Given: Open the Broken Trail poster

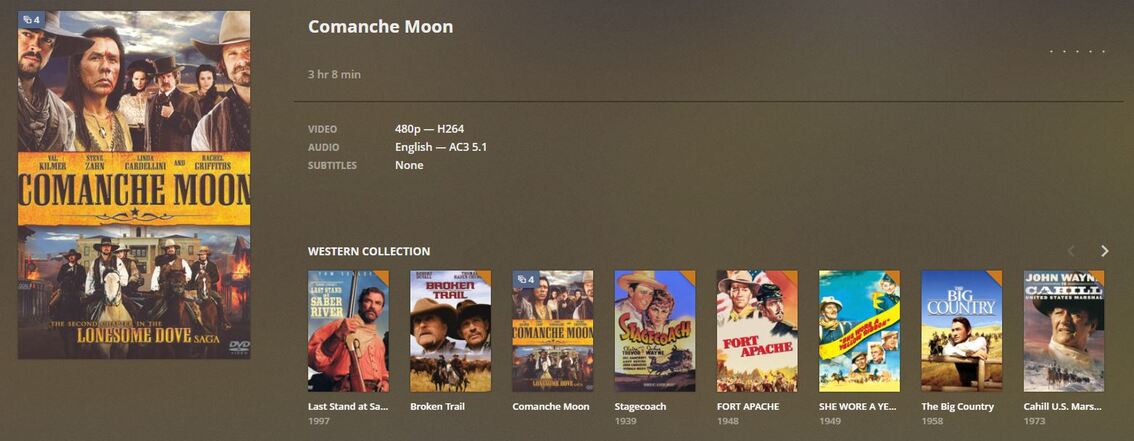Looking at the screenshot, I should pyautogui.click(x=451, y=331).
